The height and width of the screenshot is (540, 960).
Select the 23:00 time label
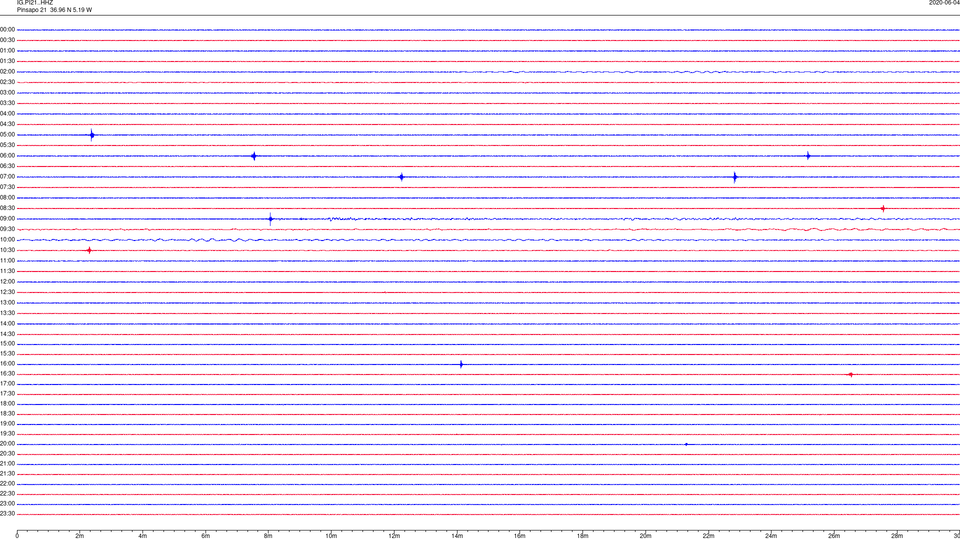coord(7,504)
